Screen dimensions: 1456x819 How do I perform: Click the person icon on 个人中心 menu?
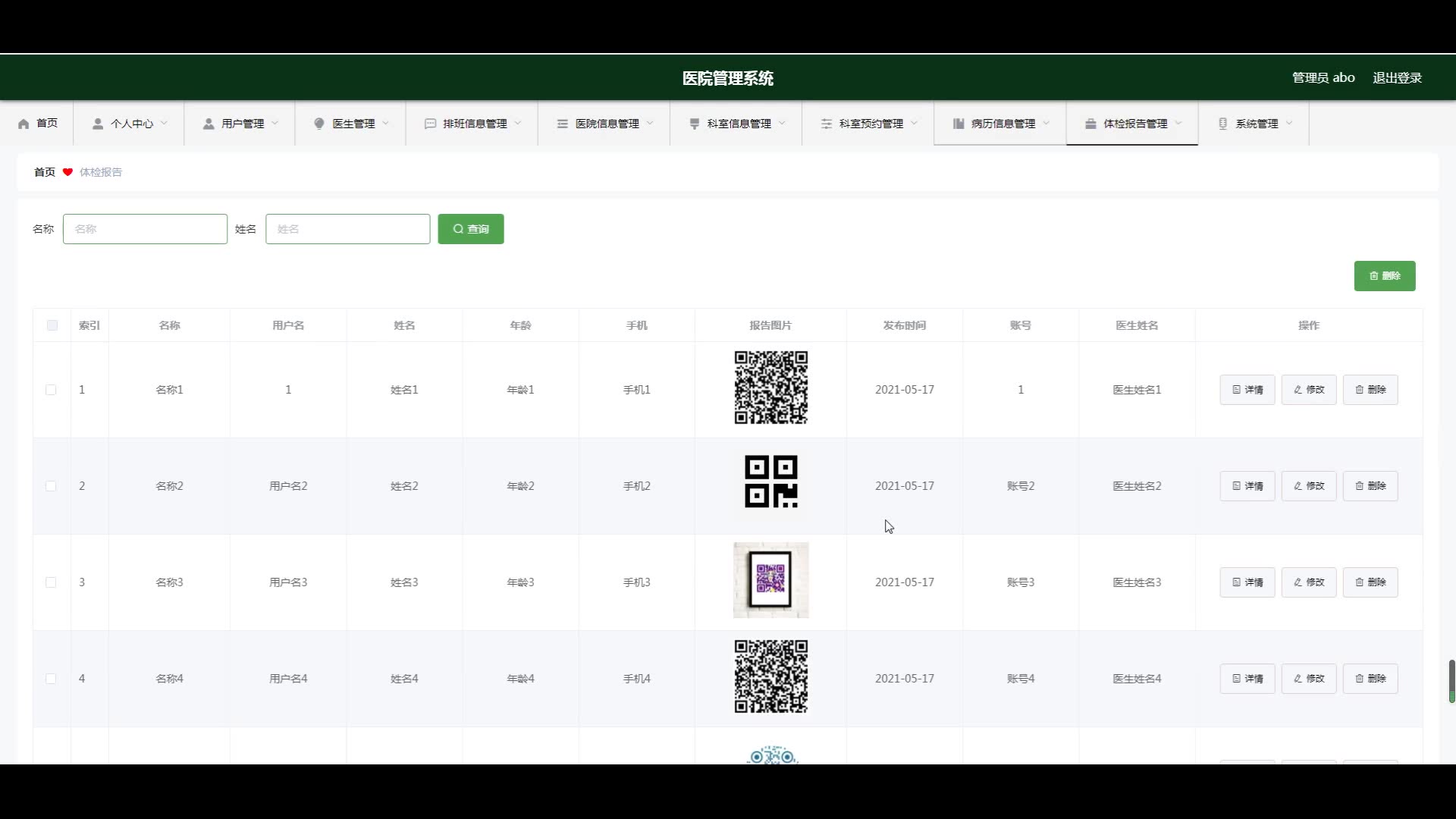(x=98, y=124)
